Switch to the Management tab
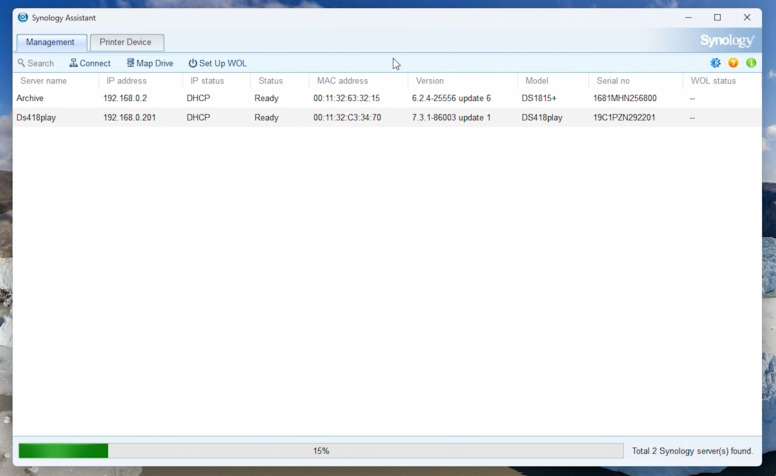The width and height of the screenshot is (776, 476). tap(51, 42)
